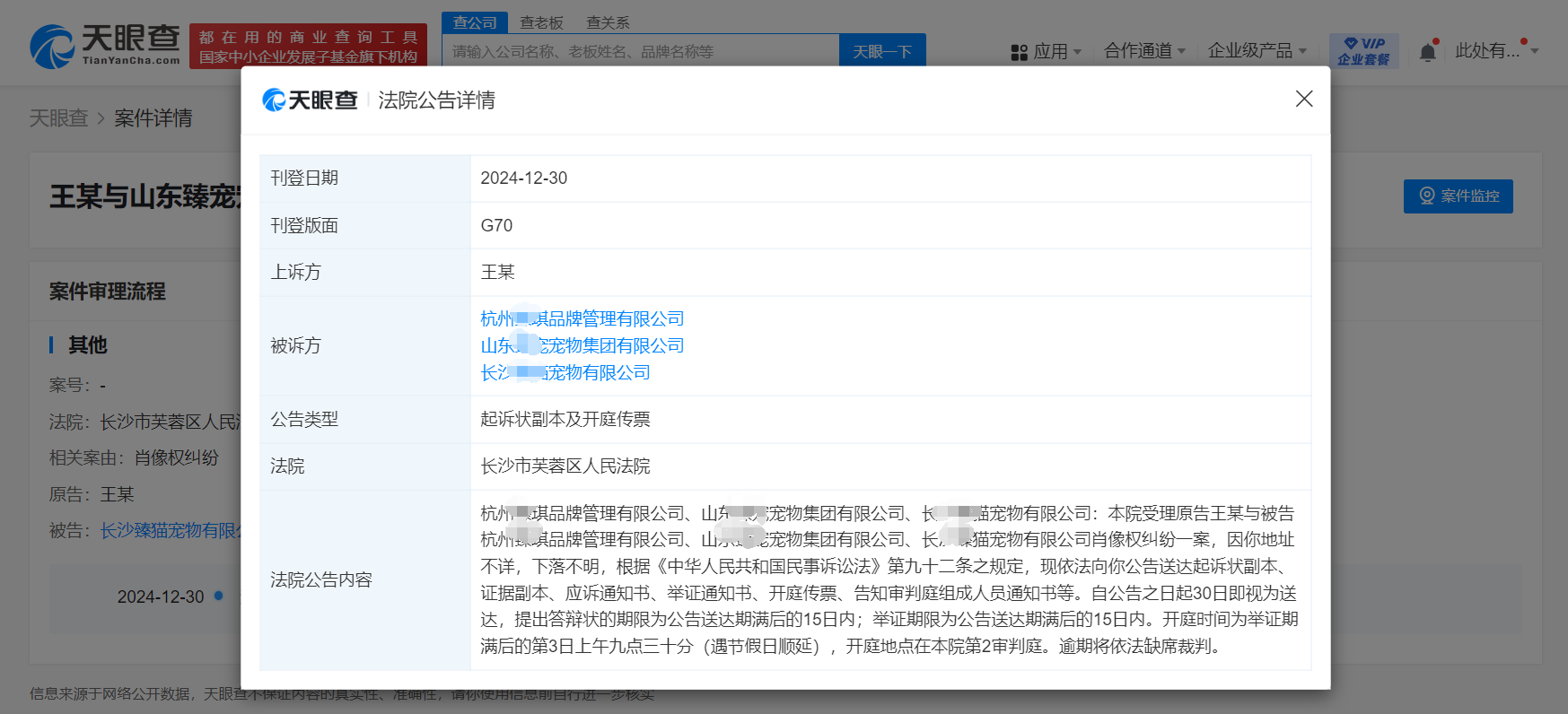Click the 法院公告详情 dialog title
Image resolution: width=1568 pixels, height=714 pixels.
[x=436, y=100]
